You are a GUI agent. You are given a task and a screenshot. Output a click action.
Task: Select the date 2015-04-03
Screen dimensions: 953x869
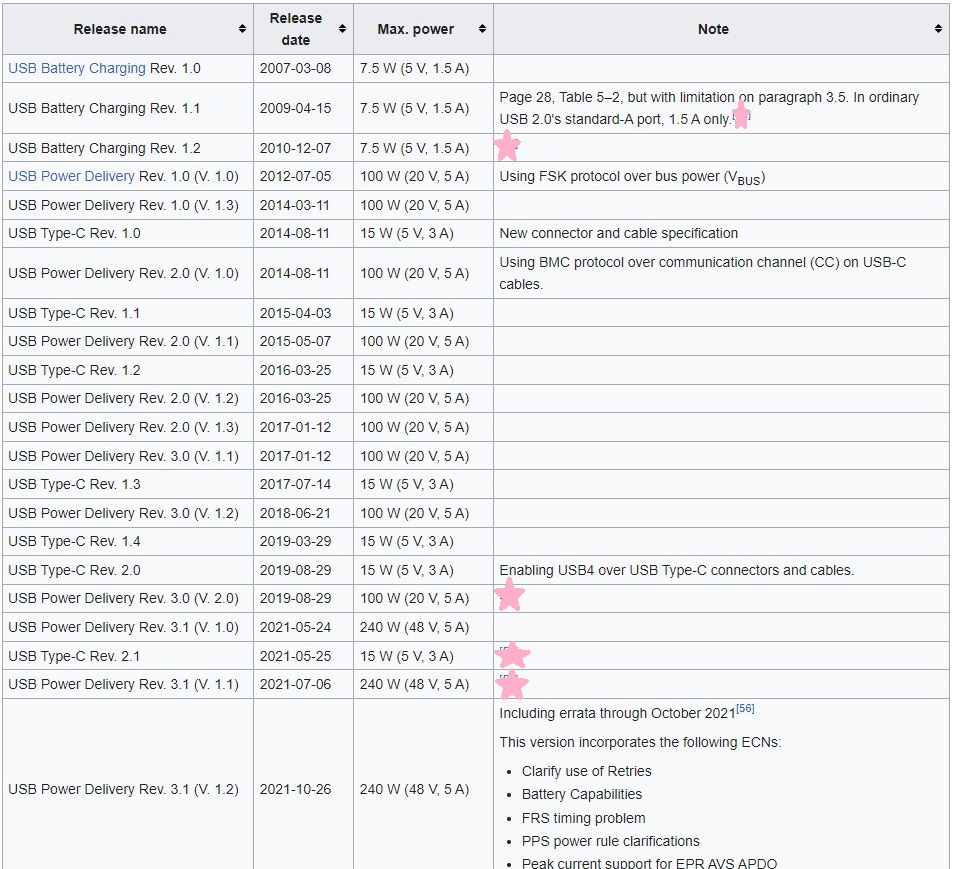tap(295, 314)
